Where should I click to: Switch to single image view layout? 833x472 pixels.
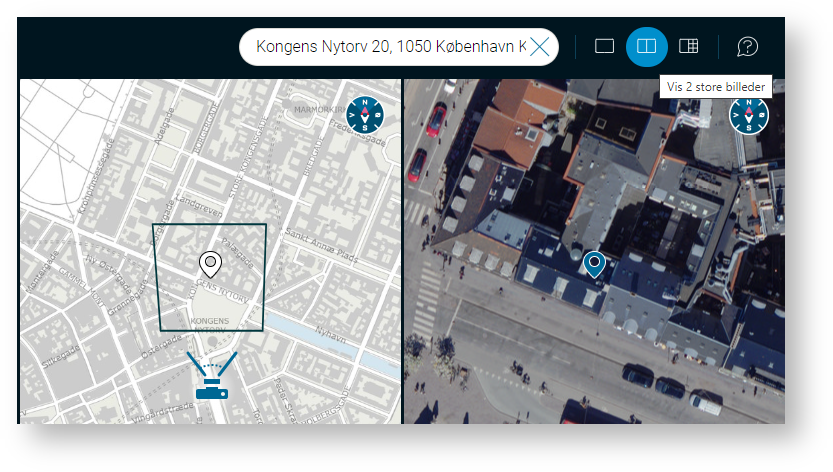(x=604, y=46)
